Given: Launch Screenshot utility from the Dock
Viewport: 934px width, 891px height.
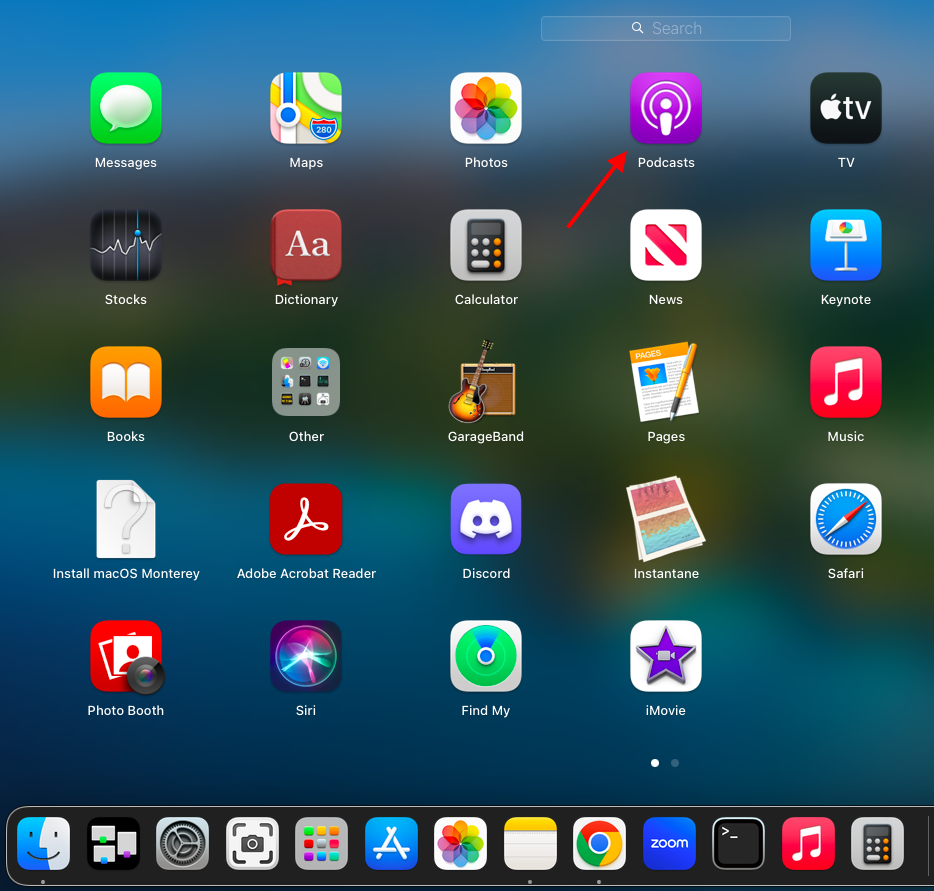Looking at the screenshot, I should pos(252,843).
